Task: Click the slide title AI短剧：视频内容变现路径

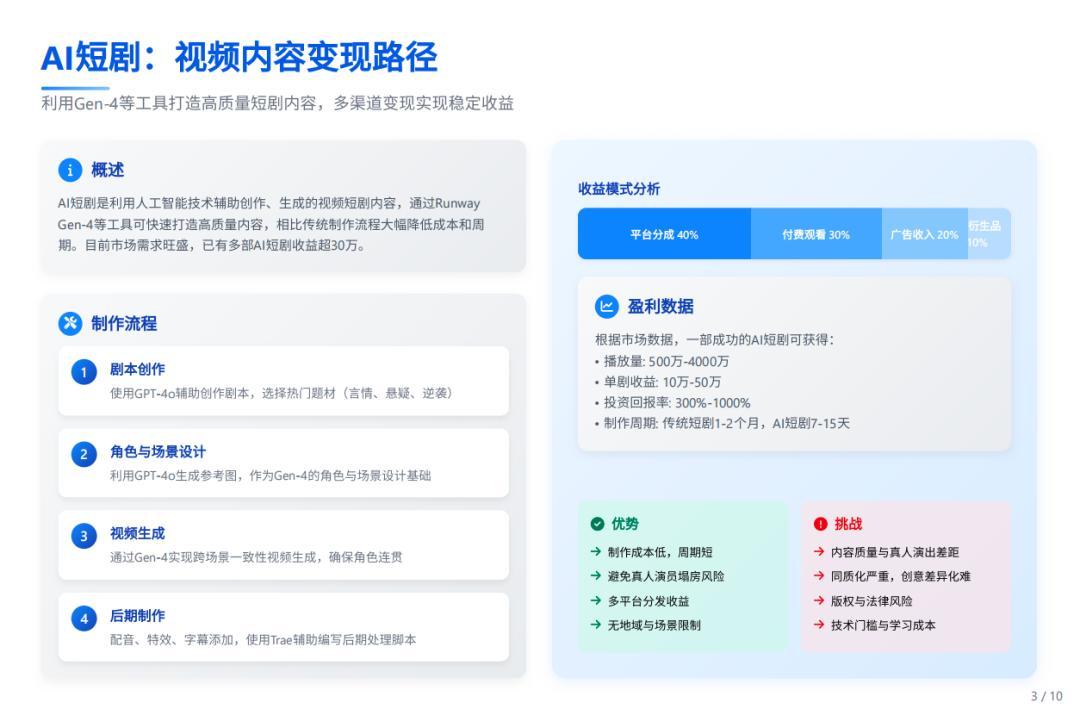Action: 239,57
